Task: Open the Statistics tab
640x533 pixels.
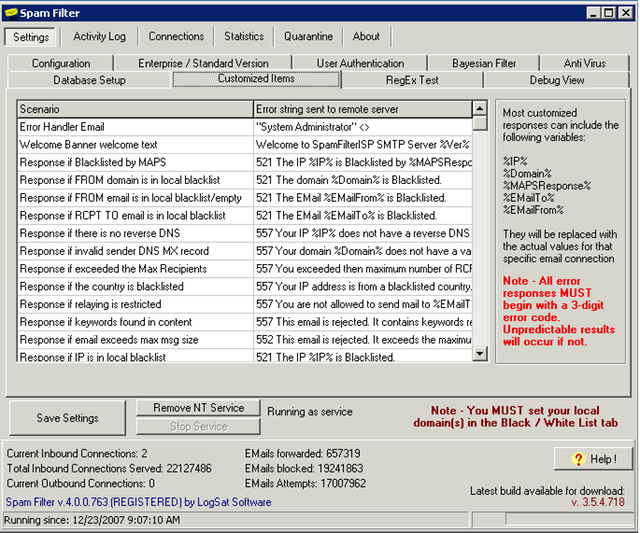Action: tap(244, 37)
